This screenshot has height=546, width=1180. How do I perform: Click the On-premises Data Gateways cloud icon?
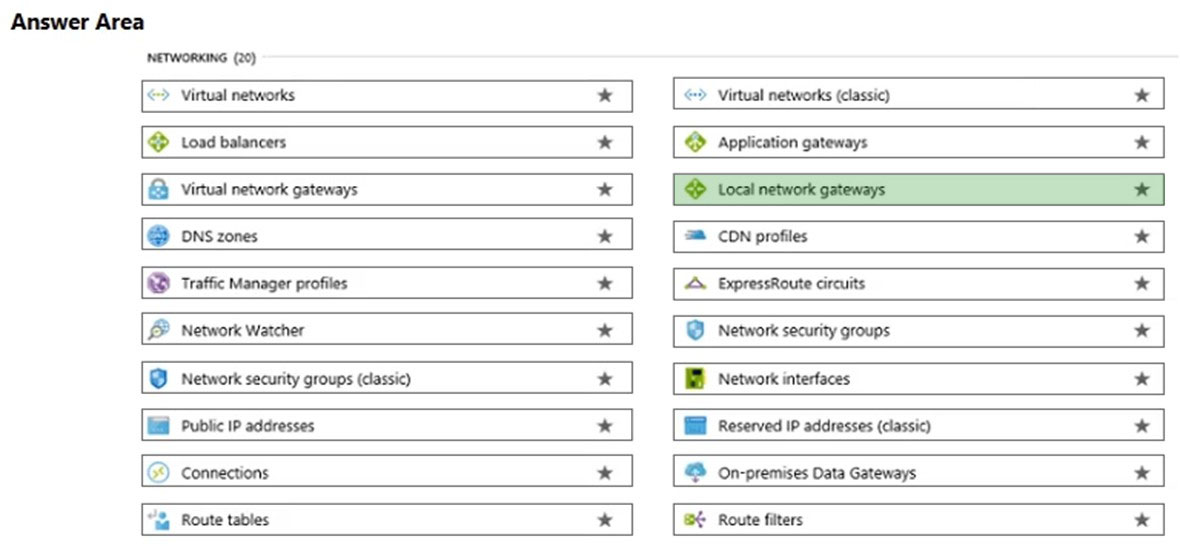point(695,473)
